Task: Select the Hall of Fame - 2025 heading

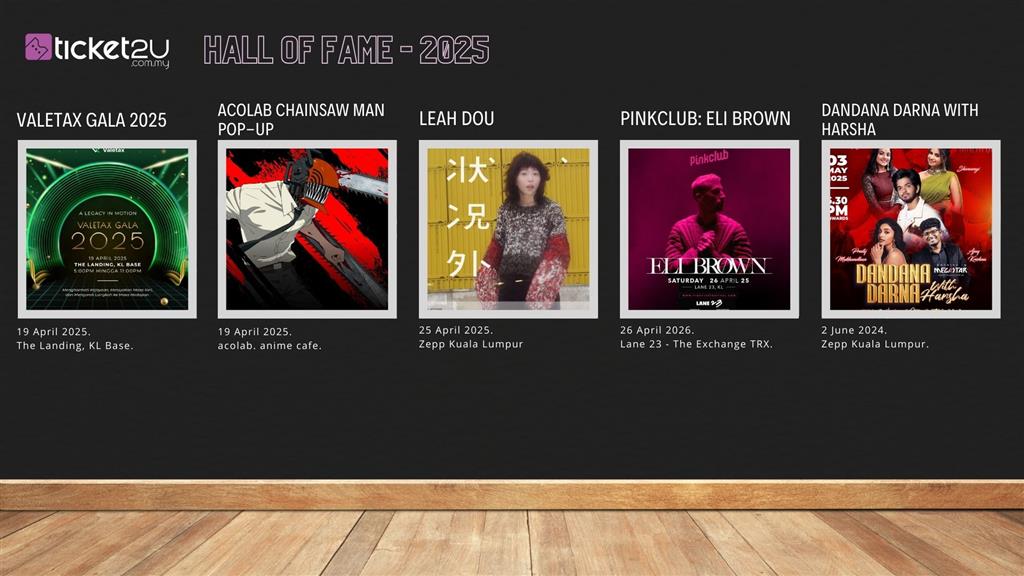Action: (346, 49)
